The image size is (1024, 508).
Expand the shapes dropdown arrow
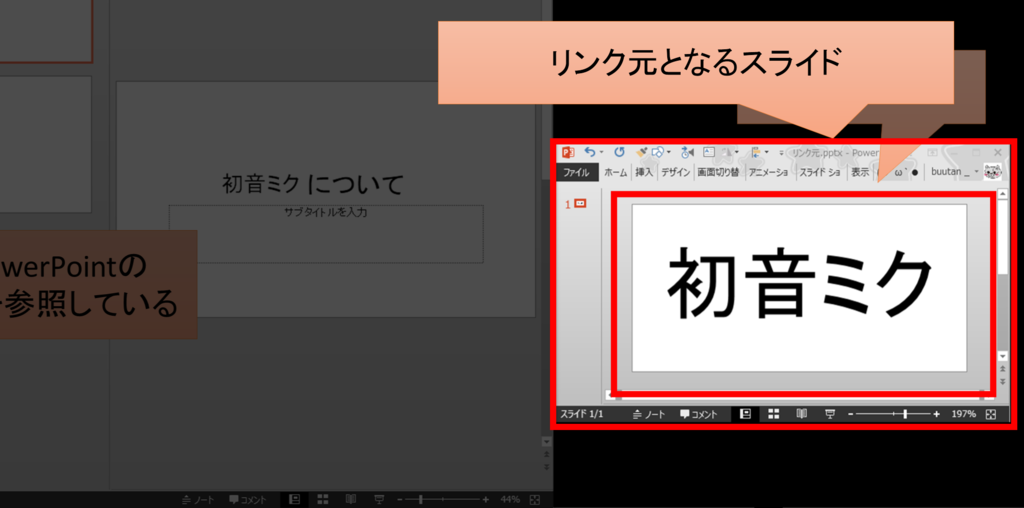click(x=669, y=153)
